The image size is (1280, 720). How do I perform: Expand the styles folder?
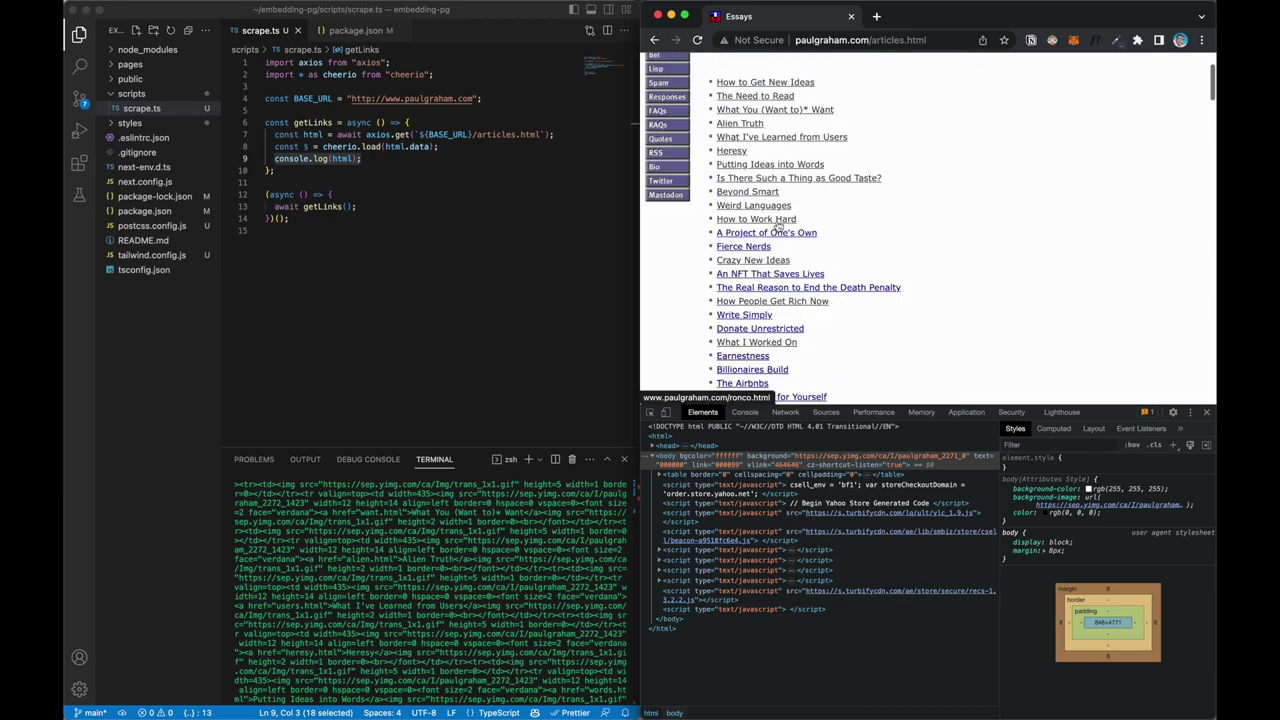[130, 123]
